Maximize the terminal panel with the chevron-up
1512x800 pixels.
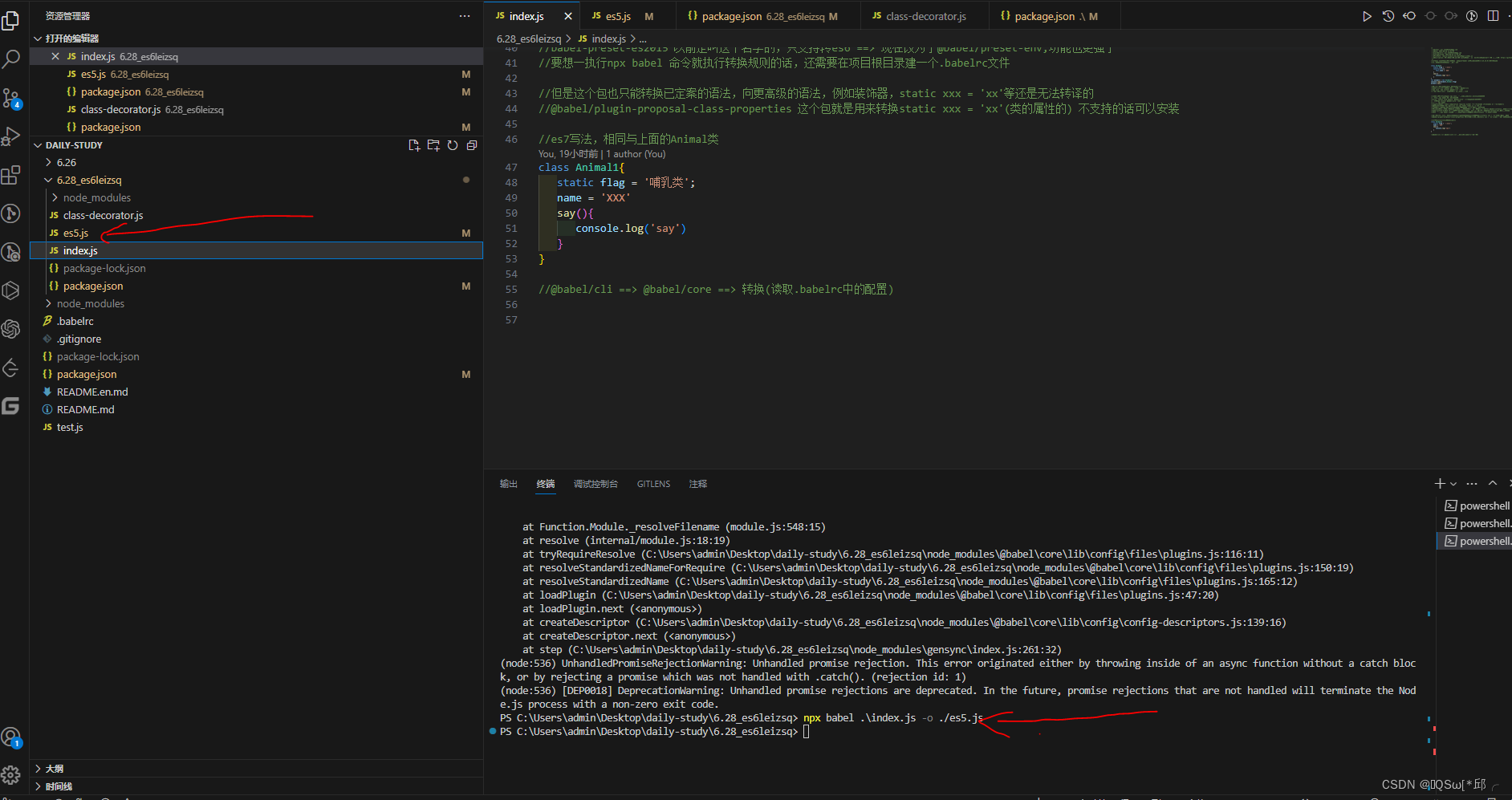pos(1493,483)
